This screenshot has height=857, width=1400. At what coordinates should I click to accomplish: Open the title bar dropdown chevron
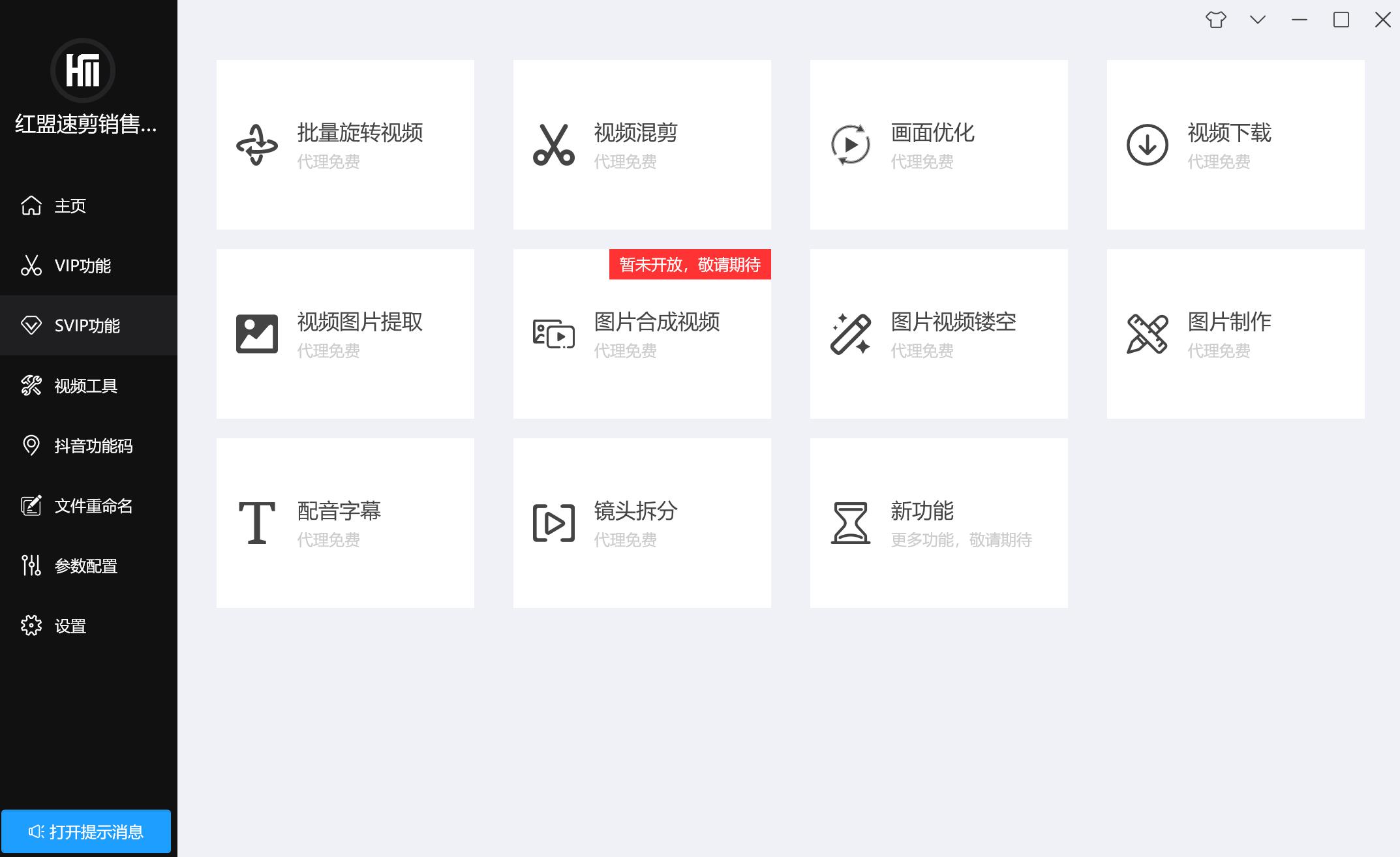(x=1258, y=20)
